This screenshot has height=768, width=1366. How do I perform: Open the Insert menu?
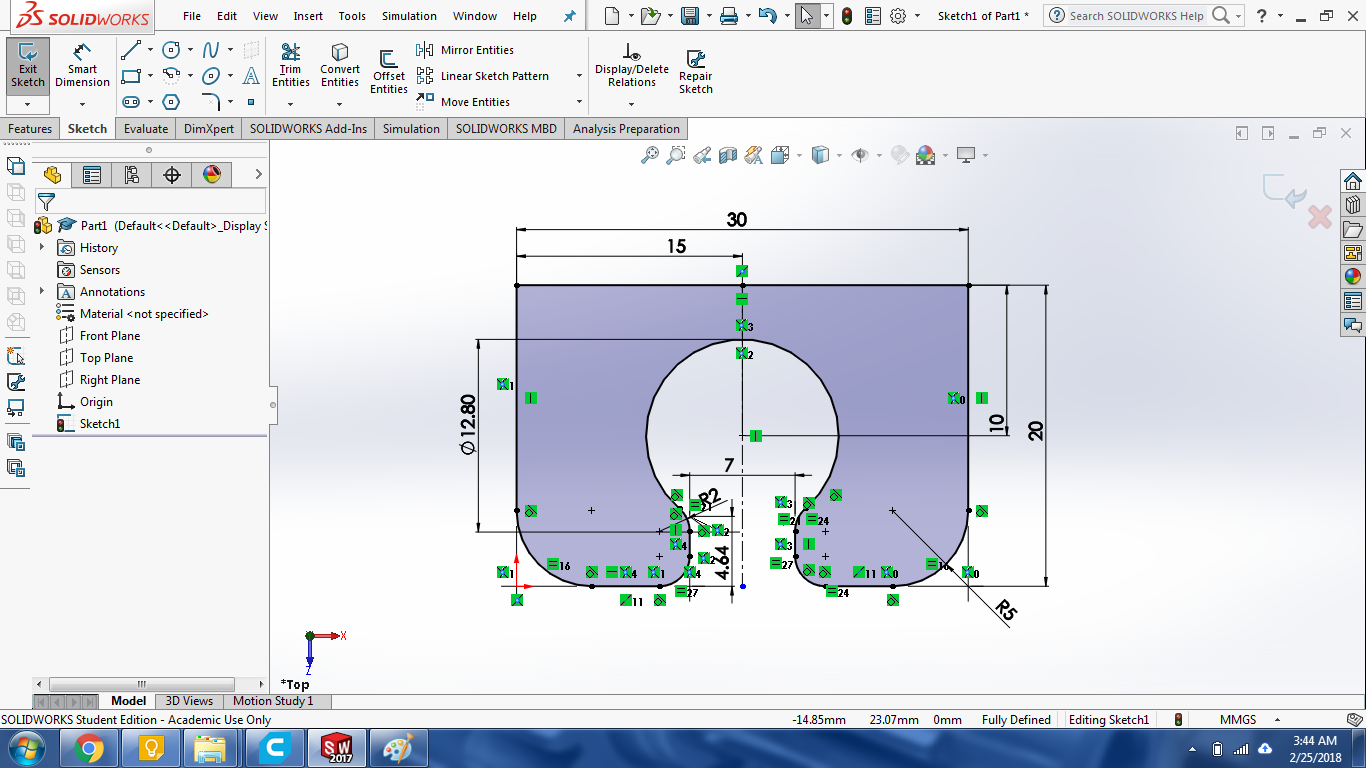click(308, 16)
